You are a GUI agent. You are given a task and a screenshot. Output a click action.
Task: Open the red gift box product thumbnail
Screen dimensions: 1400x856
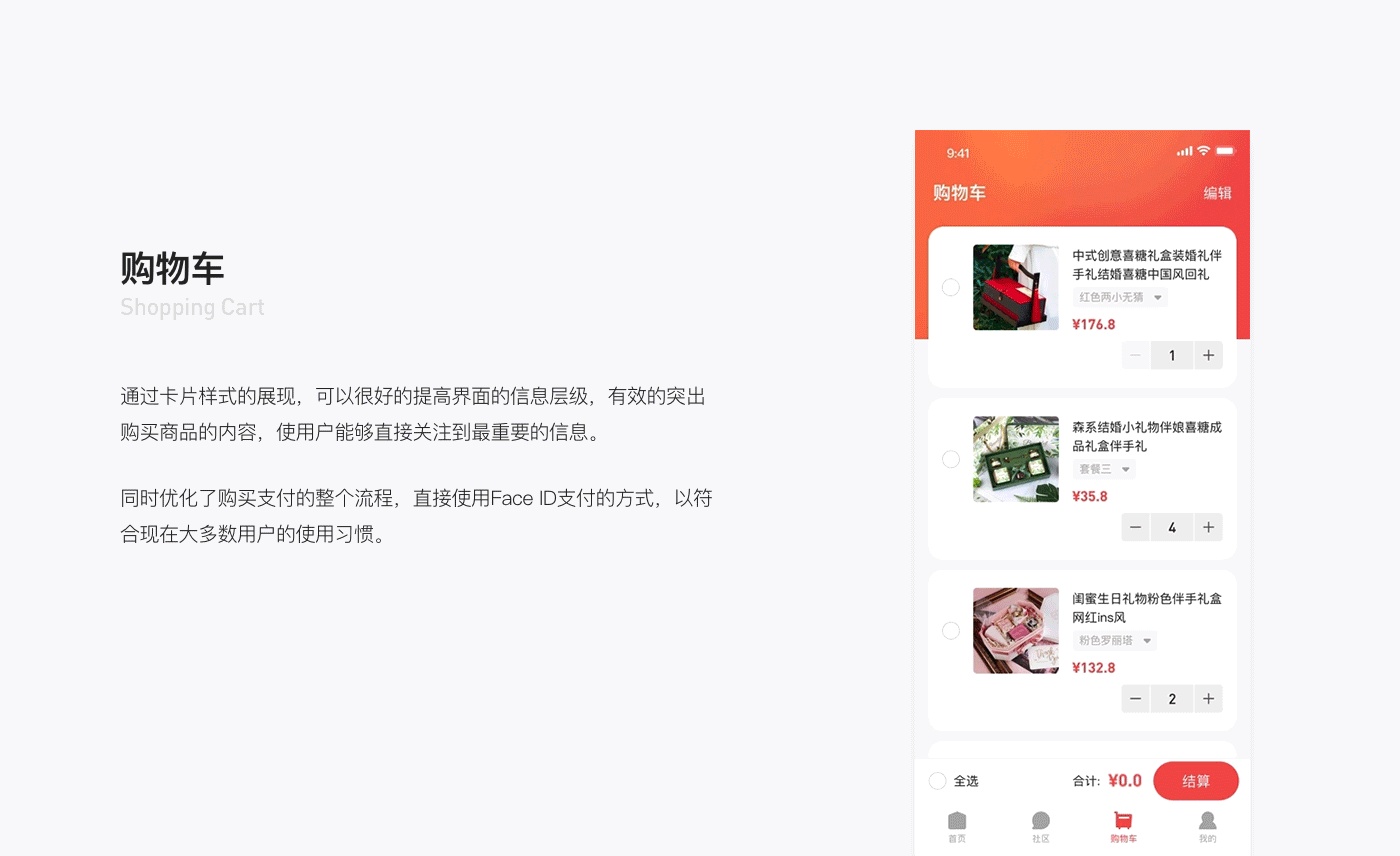[x=1016, y=287]
